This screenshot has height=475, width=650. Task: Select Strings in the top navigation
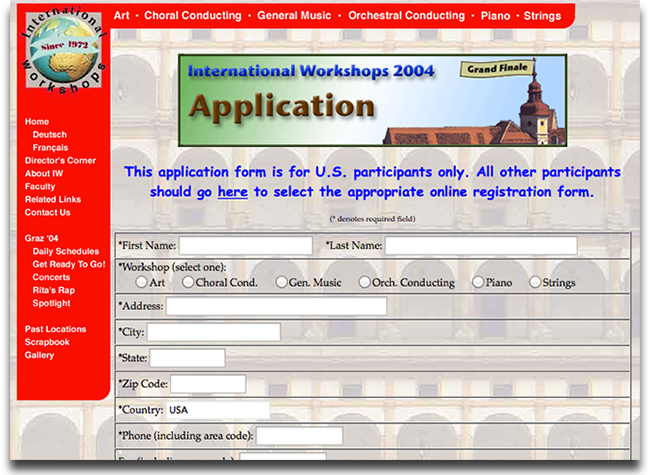point(542,16)
